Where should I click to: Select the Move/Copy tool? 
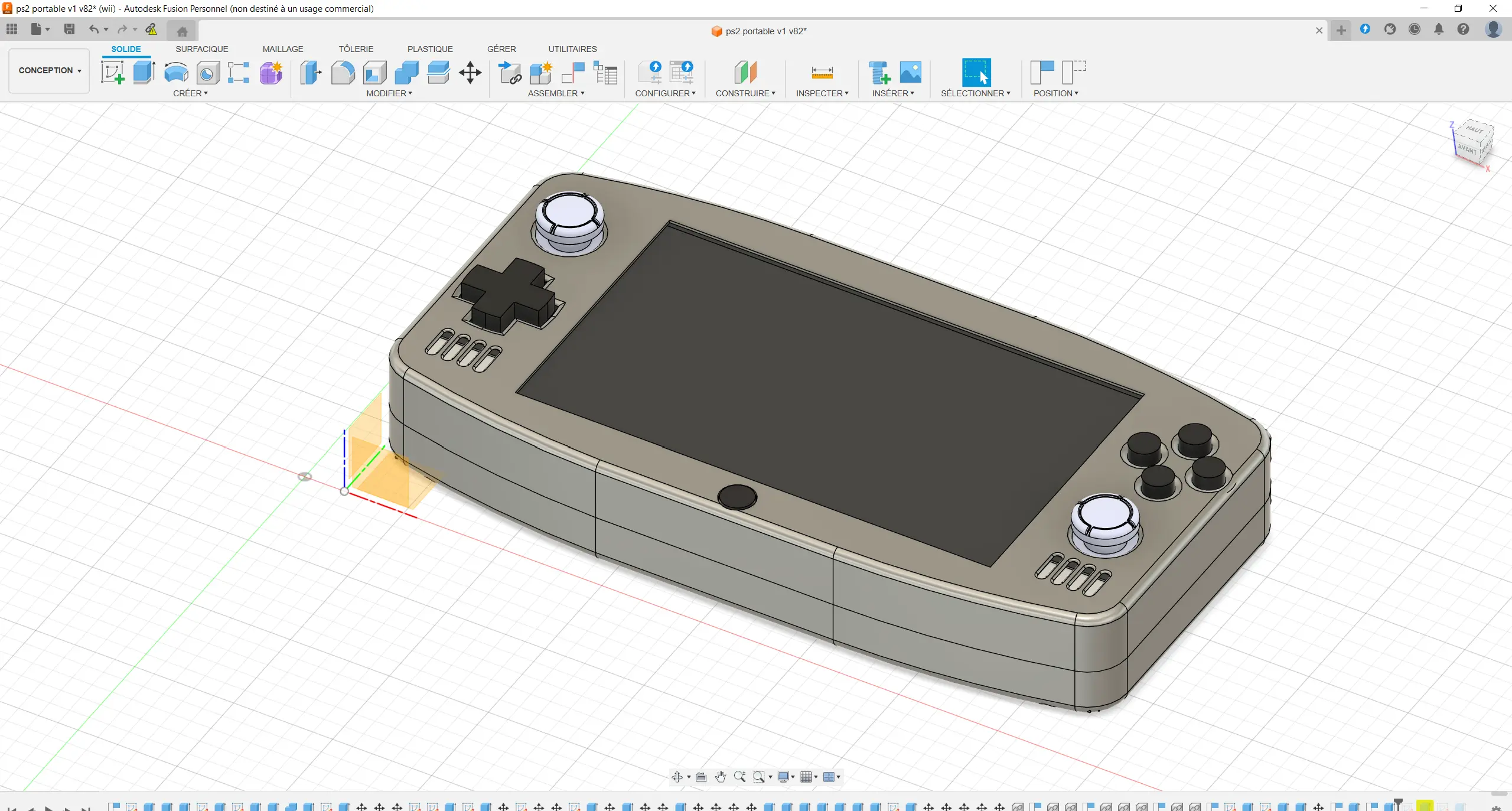(x=470, y=73)
